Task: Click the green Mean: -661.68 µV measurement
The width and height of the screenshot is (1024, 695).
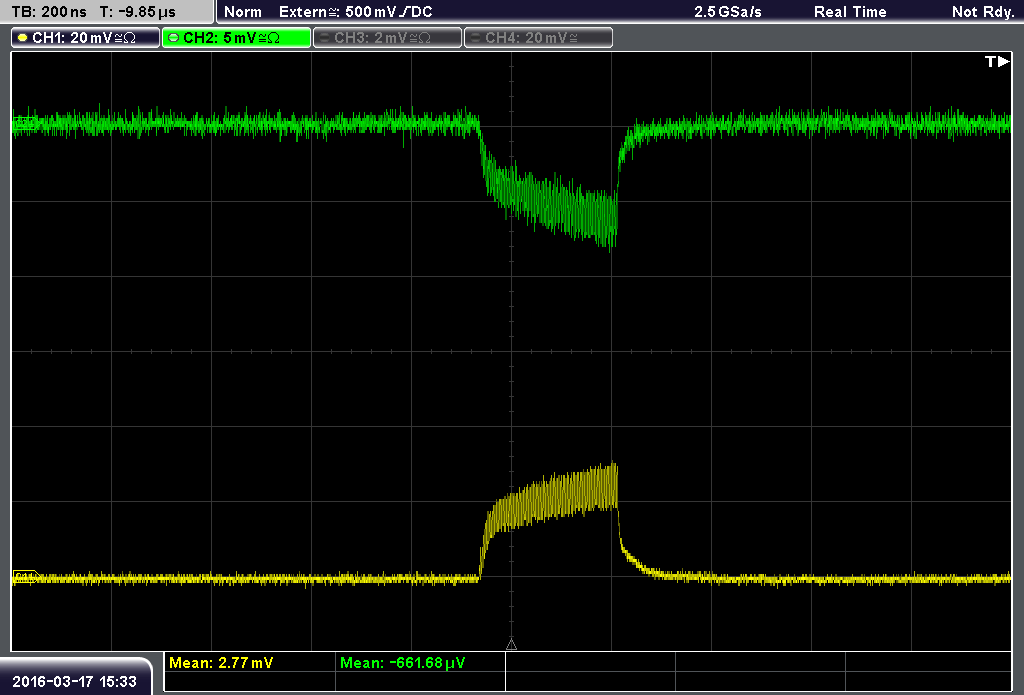Action: tap(402, 663)
